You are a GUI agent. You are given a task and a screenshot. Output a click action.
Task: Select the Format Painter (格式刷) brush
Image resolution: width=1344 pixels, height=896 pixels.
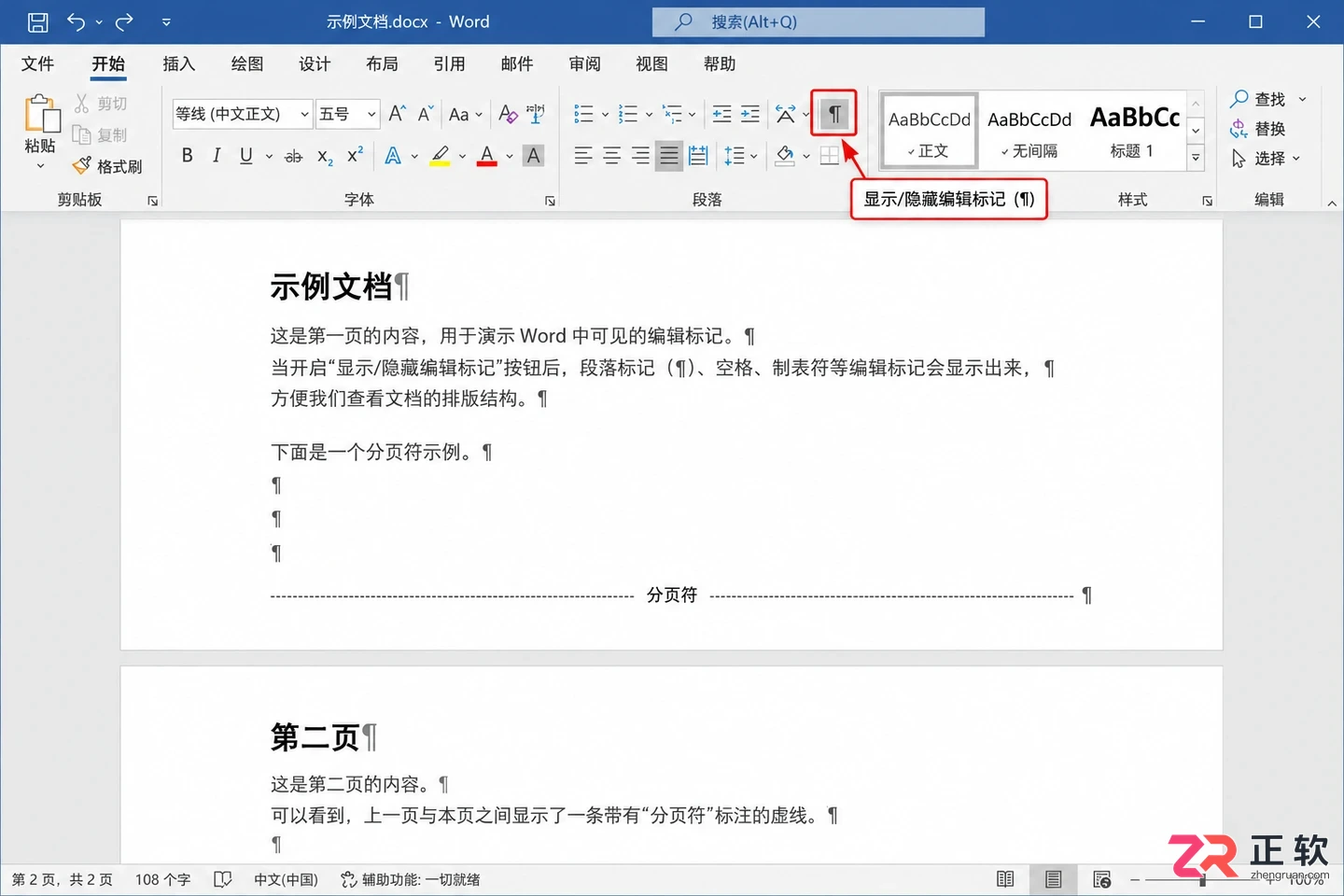pyautogui.click(x=82, y=166)
